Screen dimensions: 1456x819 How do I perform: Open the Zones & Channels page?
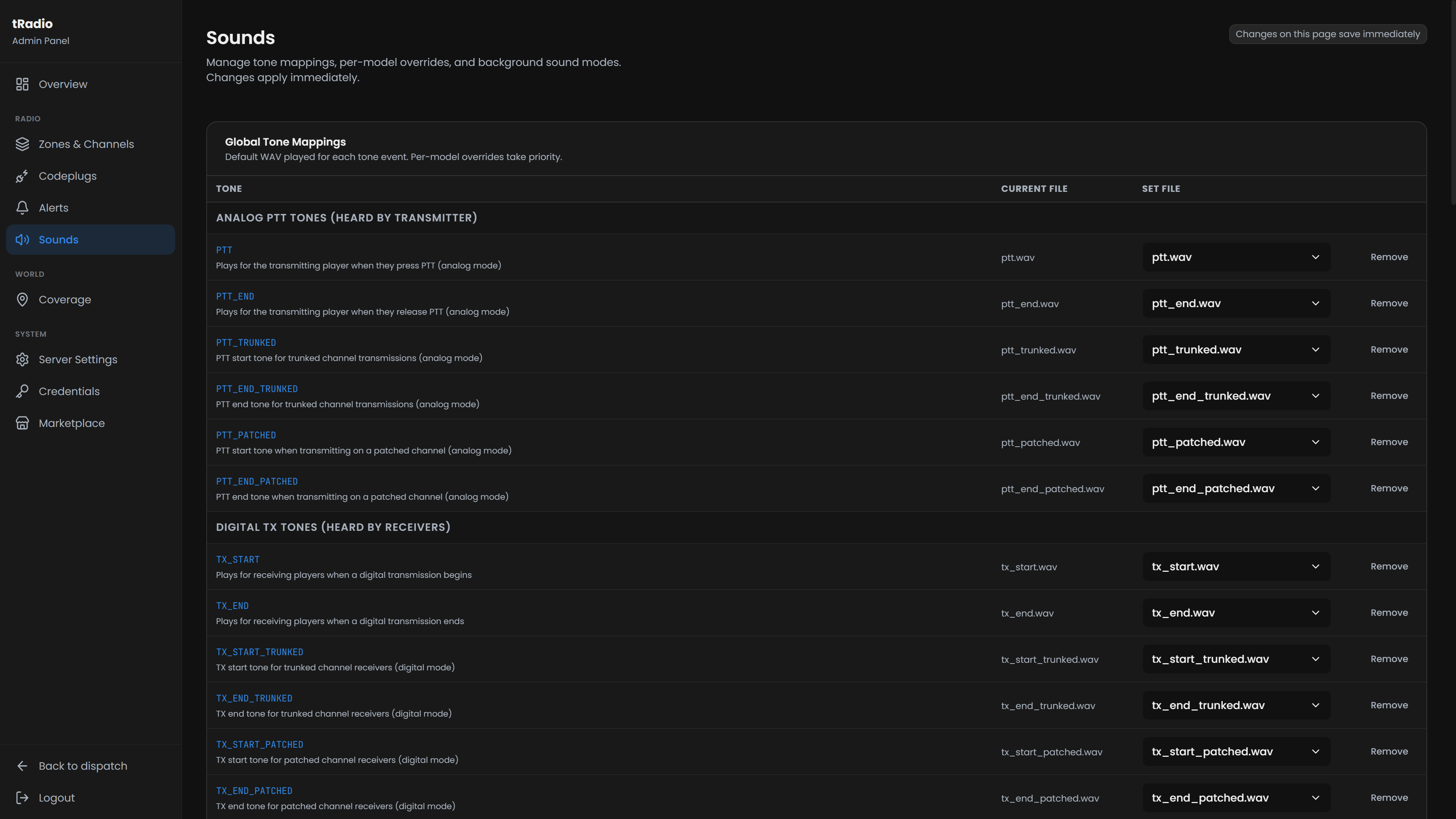click(91, 144)
